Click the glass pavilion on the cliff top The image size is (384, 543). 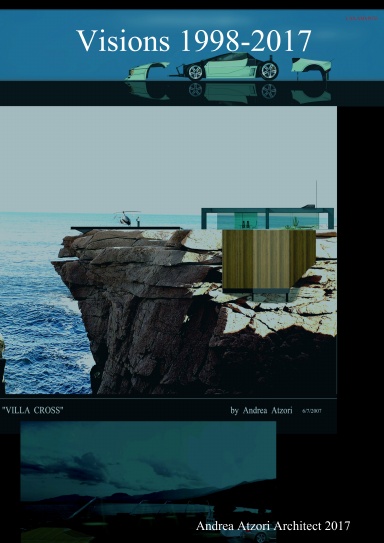coord(267,218)
